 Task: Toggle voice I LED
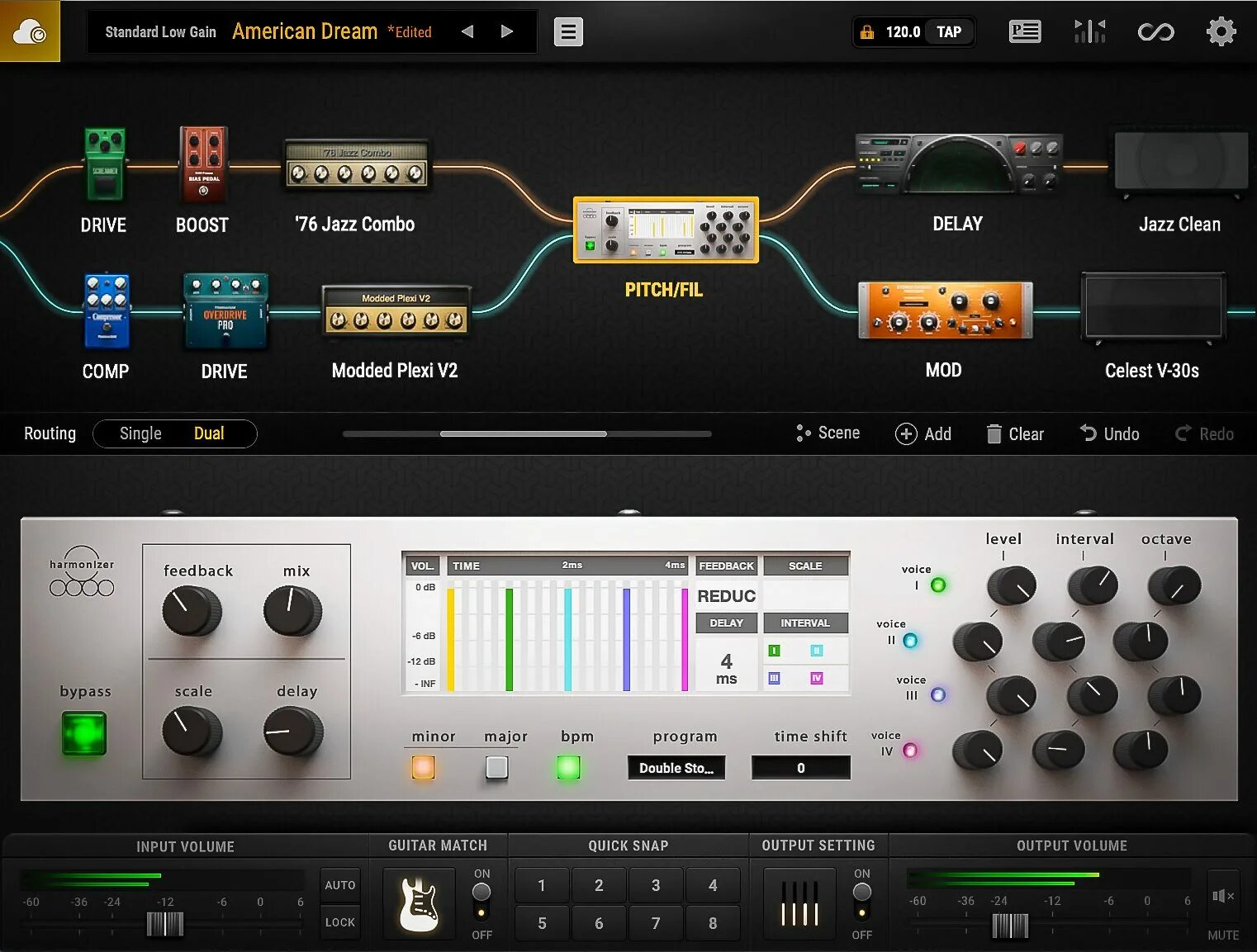(x=938, y=585)
